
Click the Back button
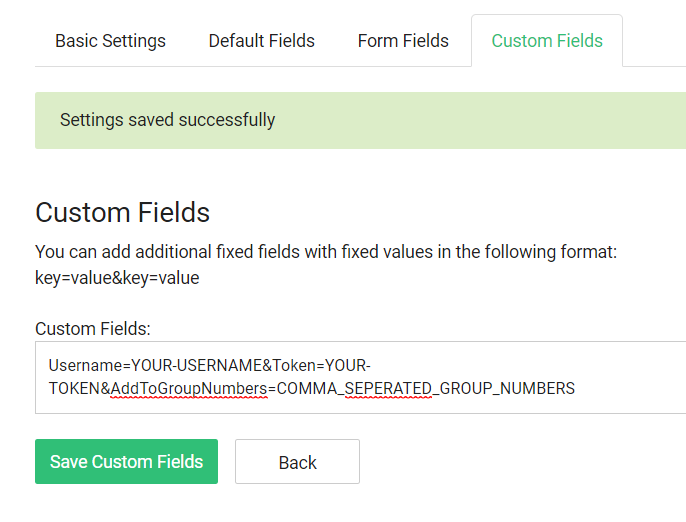298,462
